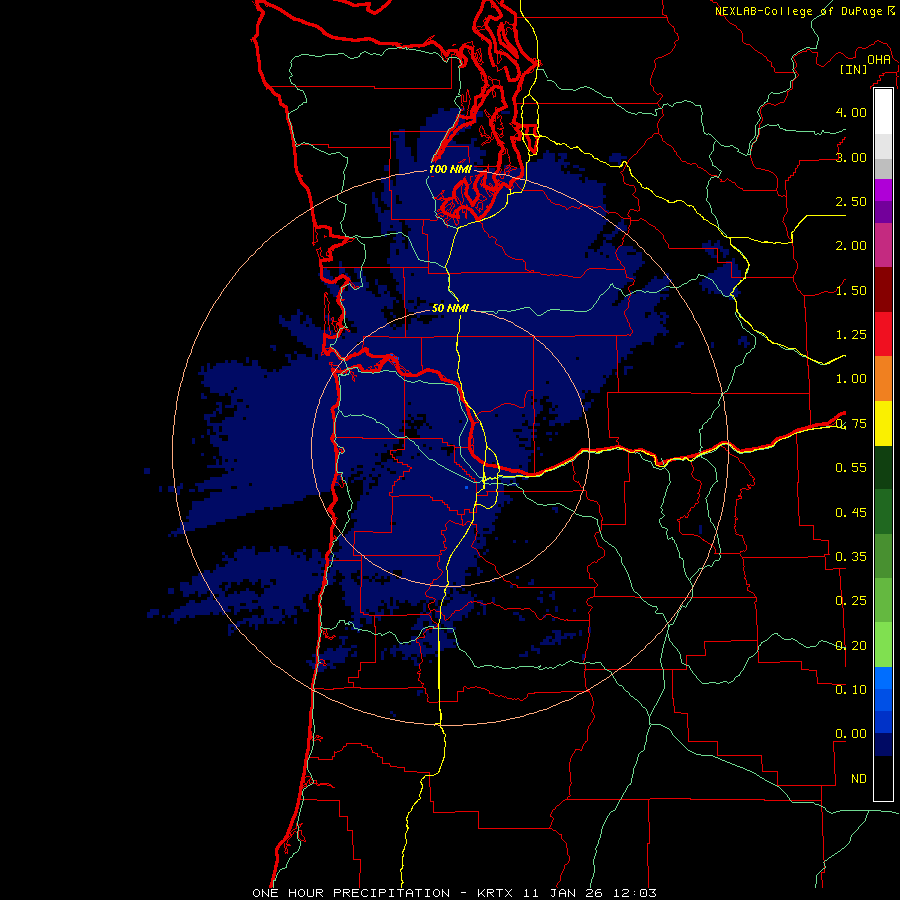Select the 0.25 legend value
This screenshot has height=900, width=900.
851,601
